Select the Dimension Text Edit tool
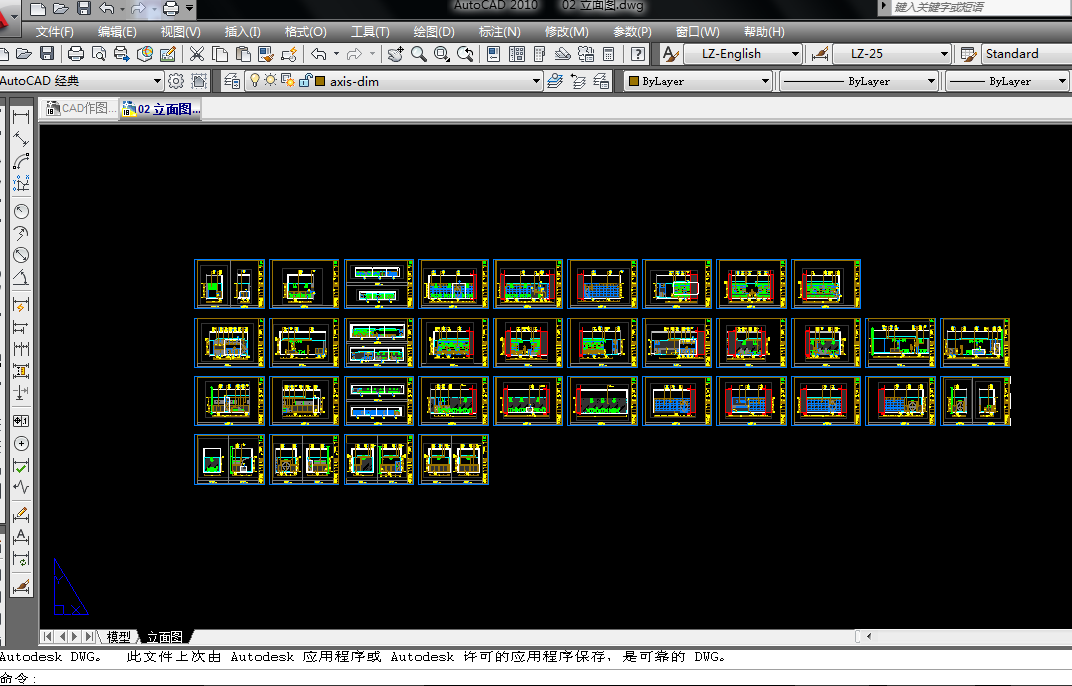 pos(21,537)
